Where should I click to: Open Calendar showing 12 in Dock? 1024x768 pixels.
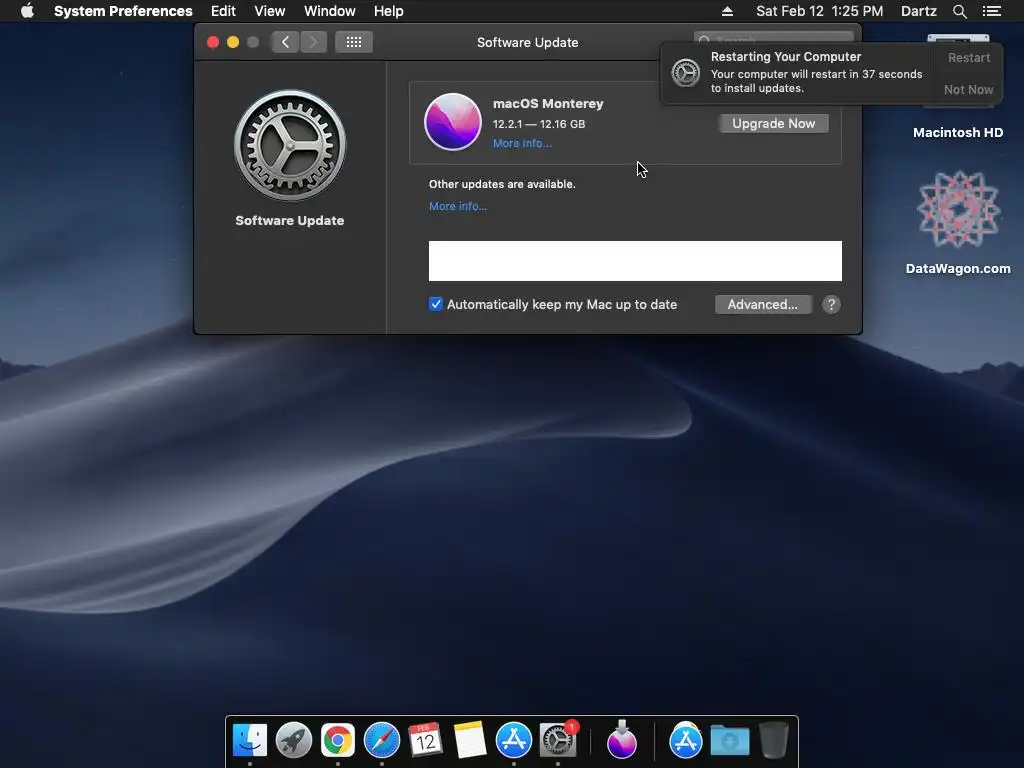coord(426,741)
